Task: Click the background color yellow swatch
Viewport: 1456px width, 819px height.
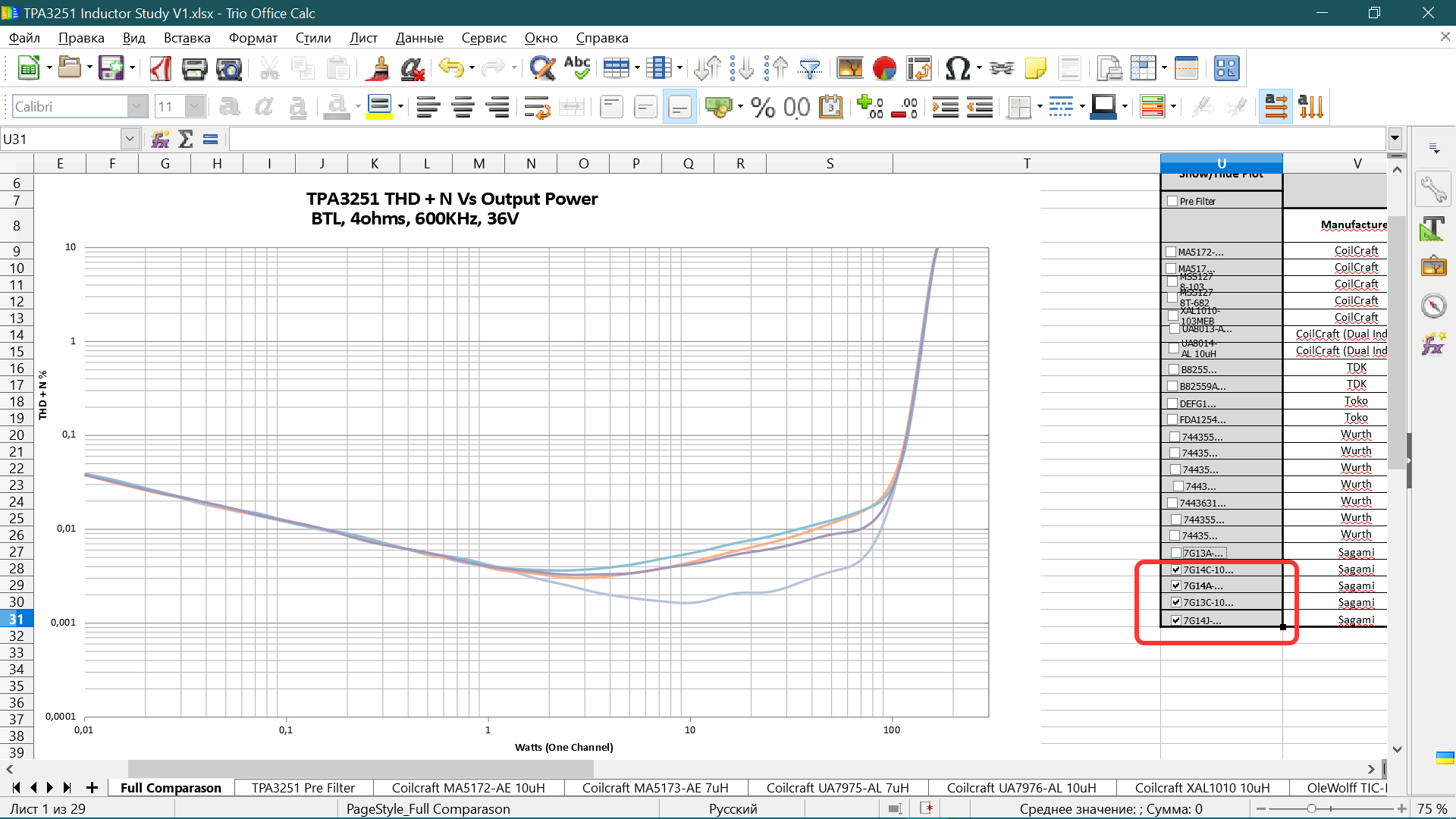Action: (x=379, y=107)
